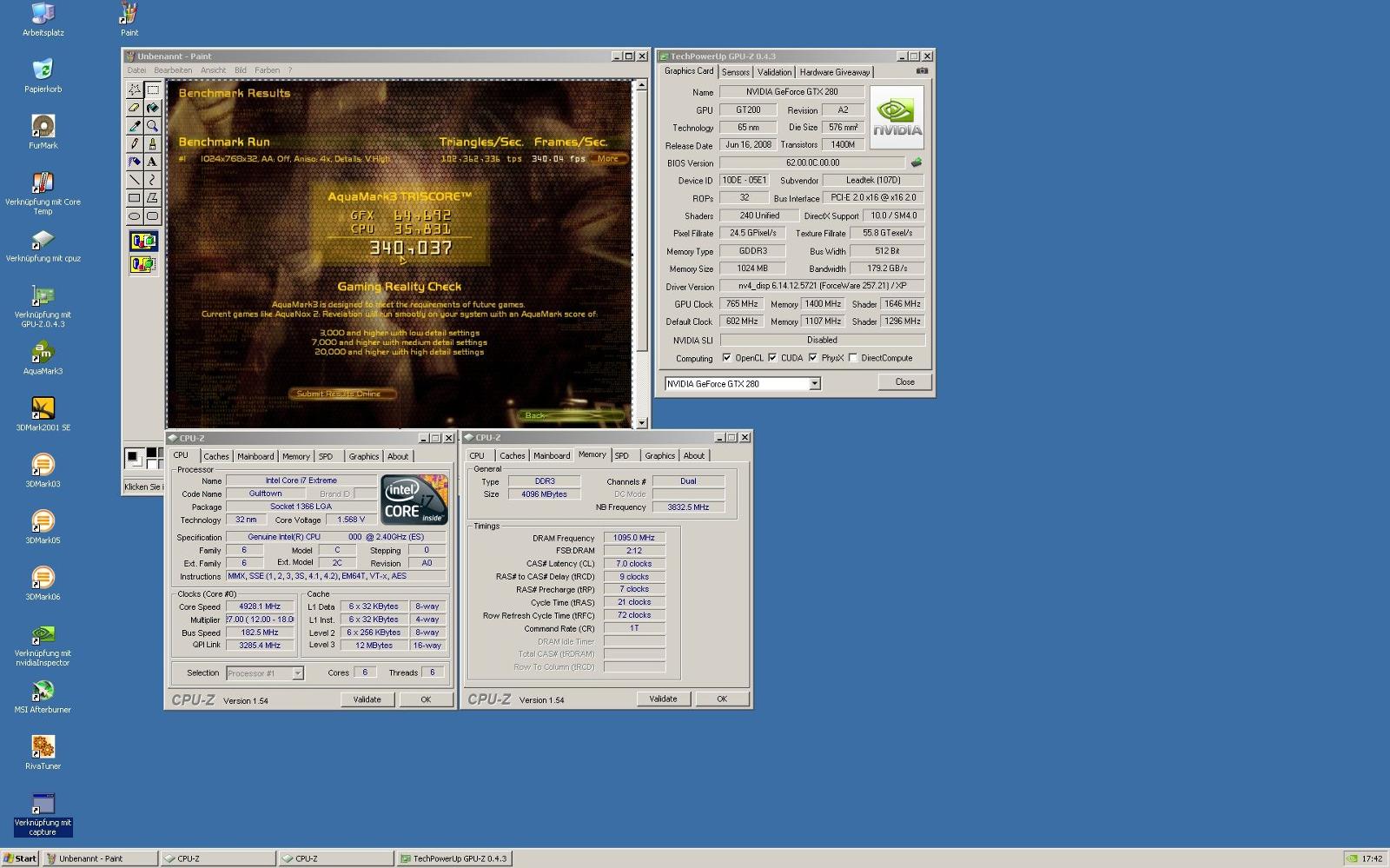Open the RivaTuner desktop icon
Image resolution: width=1390 pixels, height=868 pixels.
pos(43,752)
